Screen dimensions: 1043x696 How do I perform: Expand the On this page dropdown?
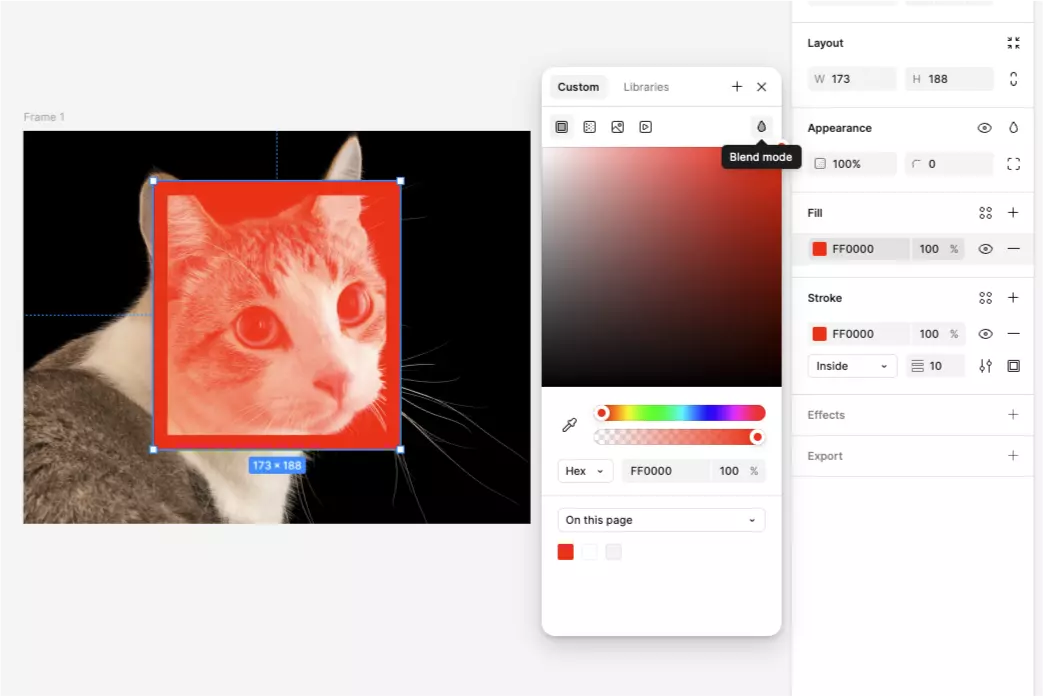point(661,520)
